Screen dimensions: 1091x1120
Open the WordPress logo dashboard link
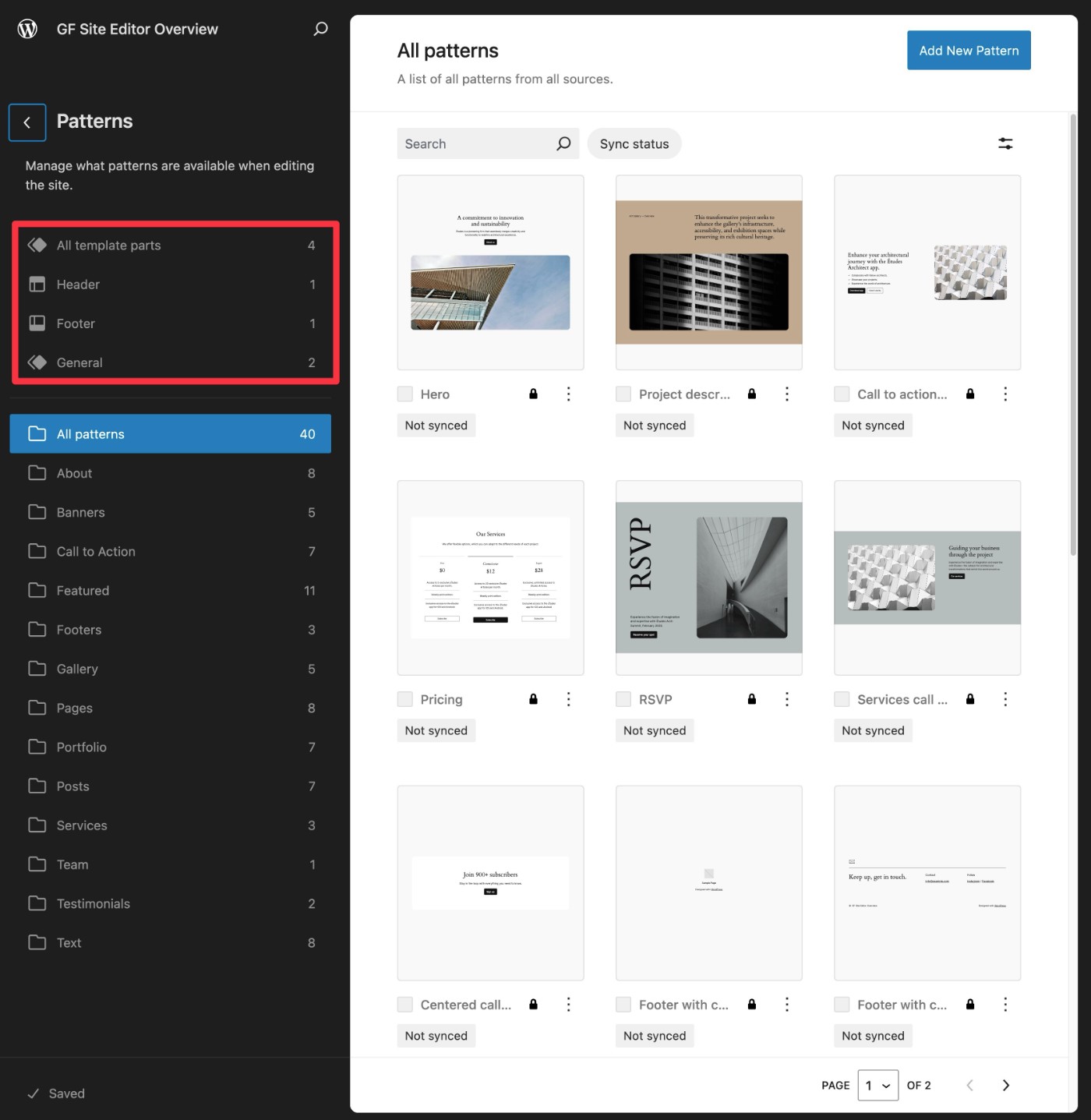[x=27, y=29]
